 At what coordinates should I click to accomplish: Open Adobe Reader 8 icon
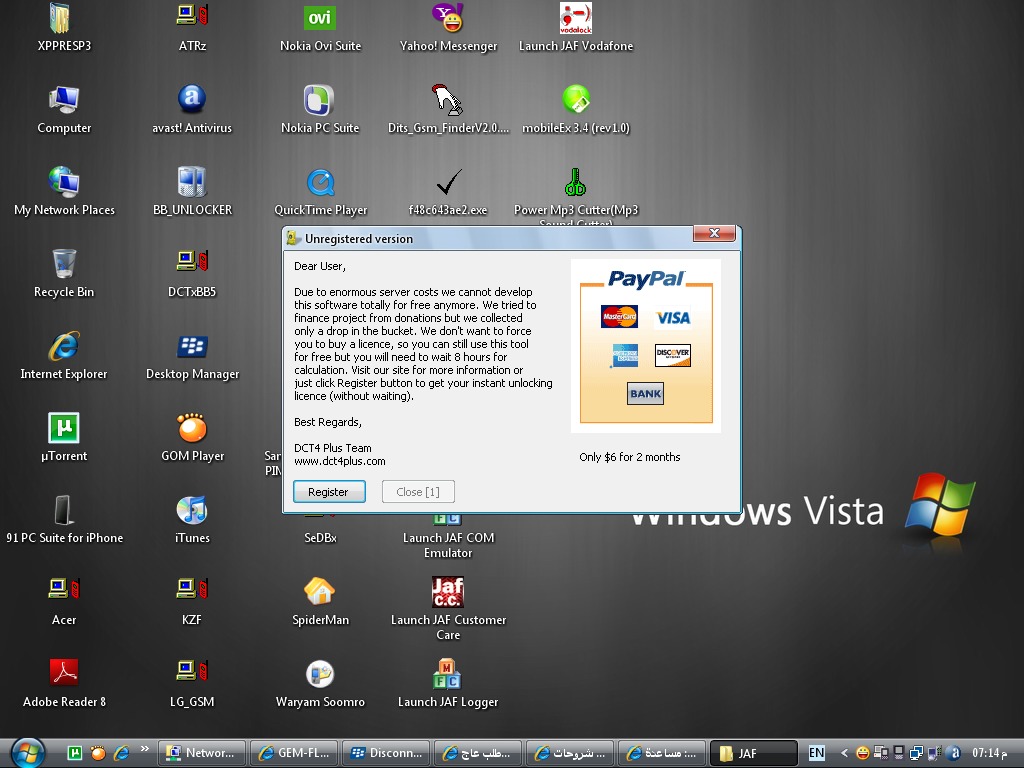(x=64, y=673)
